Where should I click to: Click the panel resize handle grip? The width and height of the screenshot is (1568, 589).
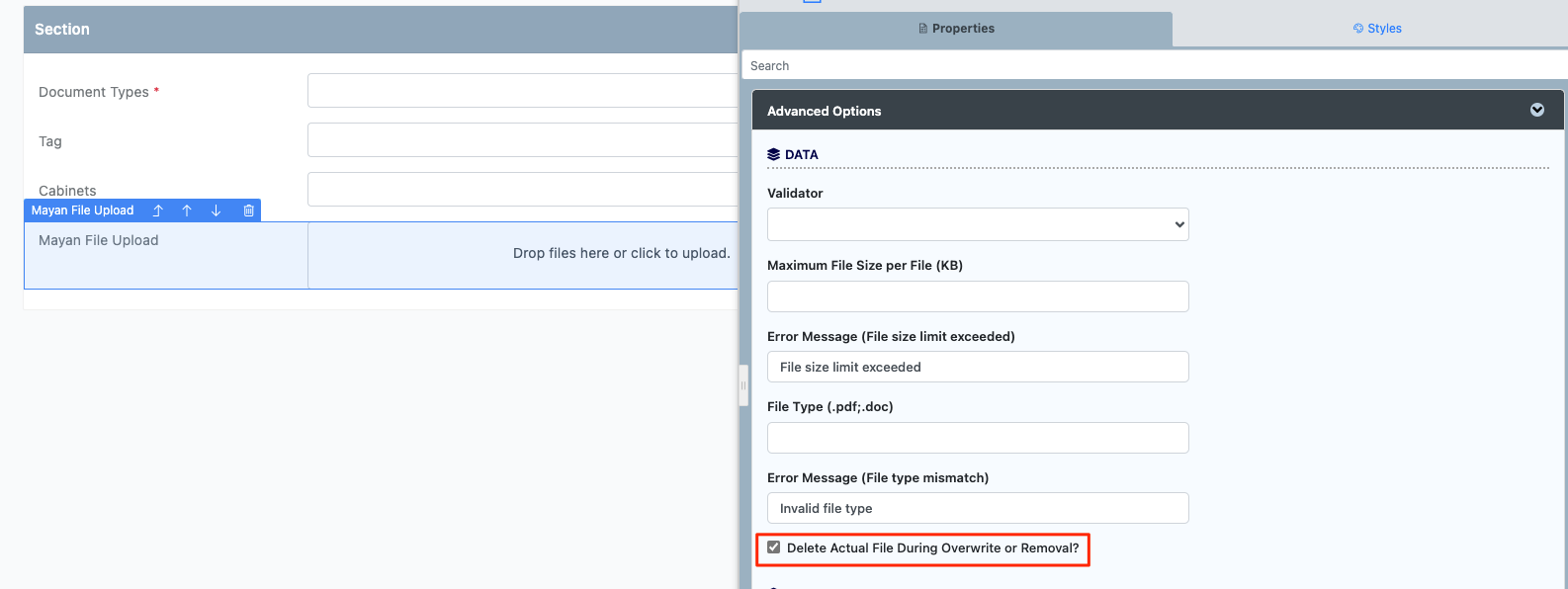coord(743,385)
